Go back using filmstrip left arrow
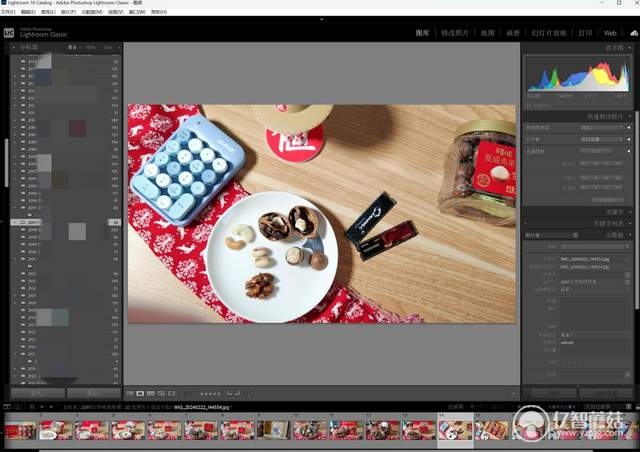This screenshot has height=452, width=640. tap(42, 407)
